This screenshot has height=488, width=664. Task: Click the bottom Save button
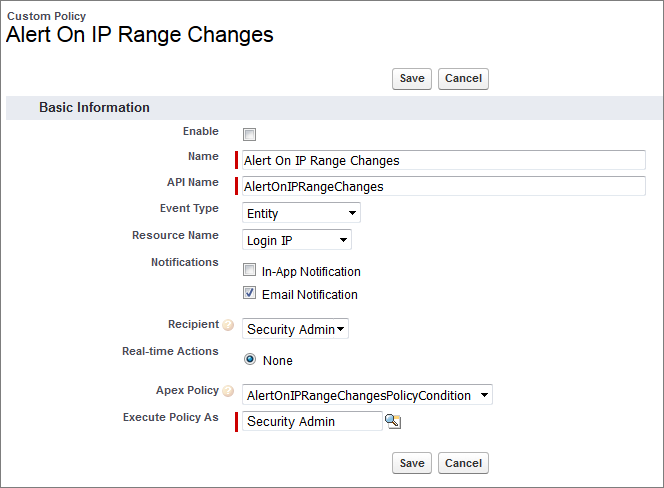coord(412,463)
